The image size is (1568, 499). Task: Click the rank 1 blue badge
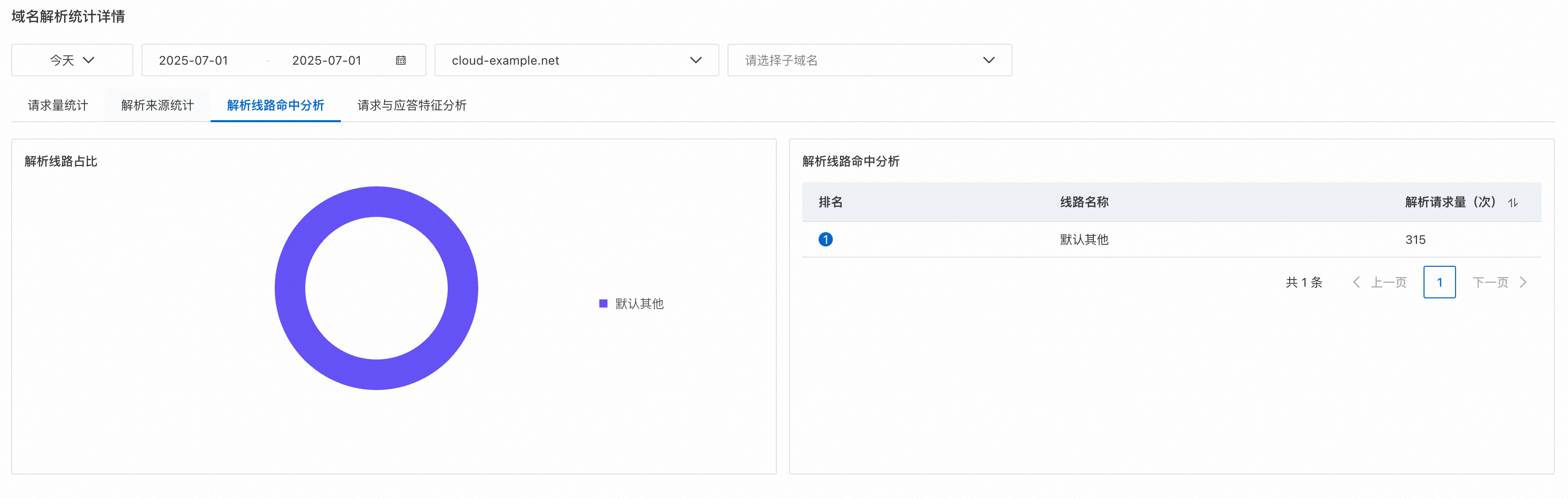tap(825, 239)
